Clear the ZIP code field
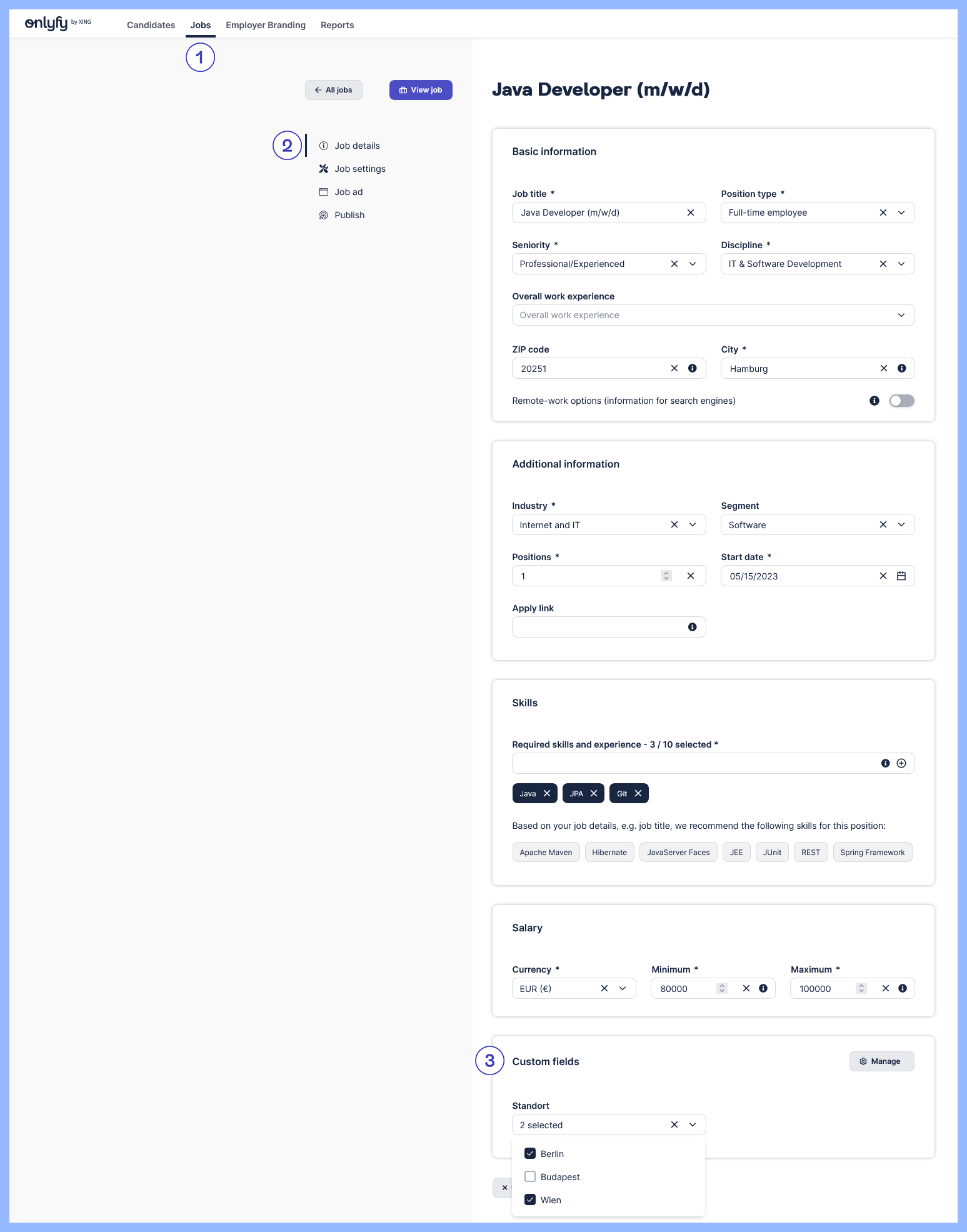Screen dimensions: 967x1232 674,368
